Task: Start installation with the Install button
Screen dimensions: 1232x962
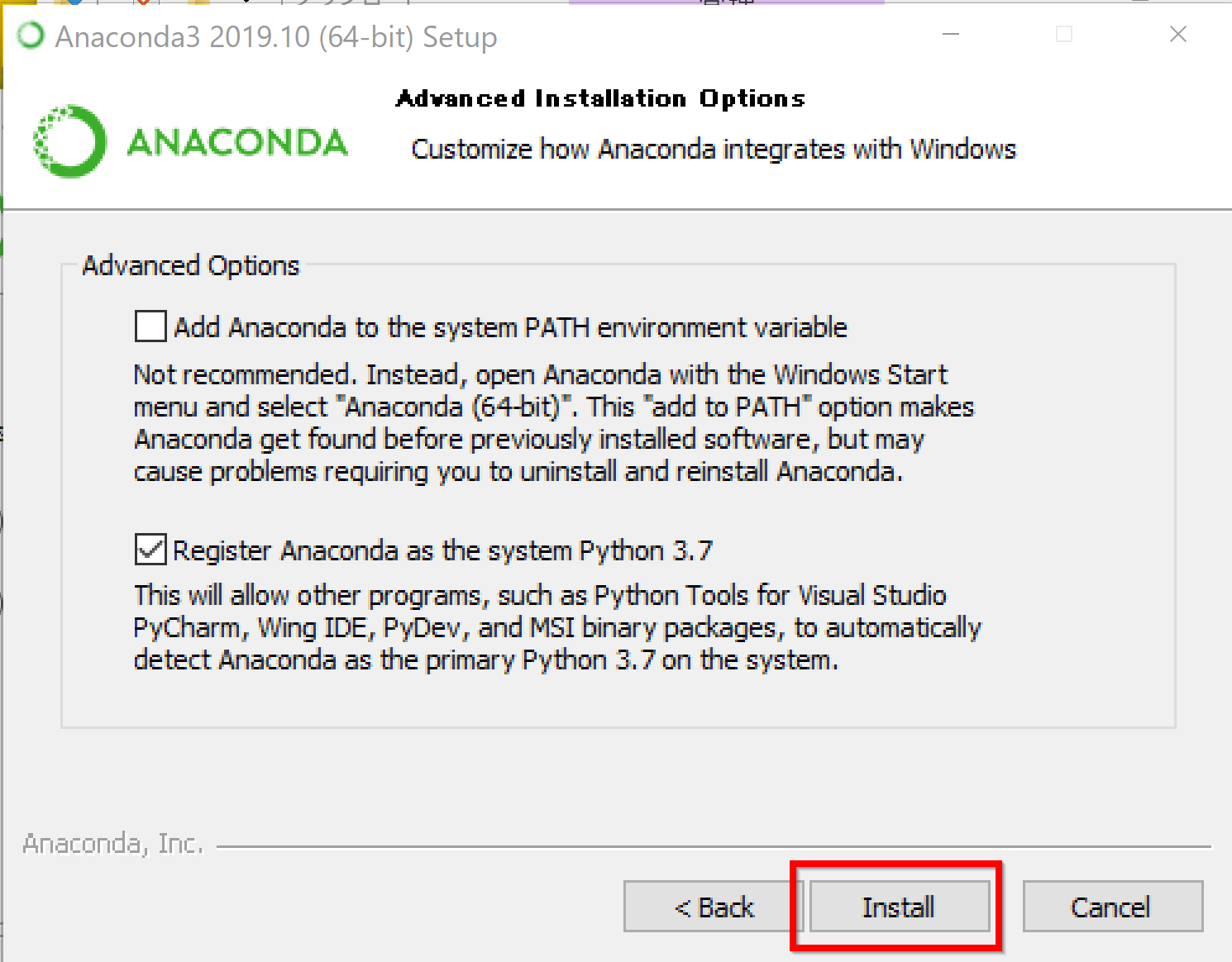Action: point(899,907)
